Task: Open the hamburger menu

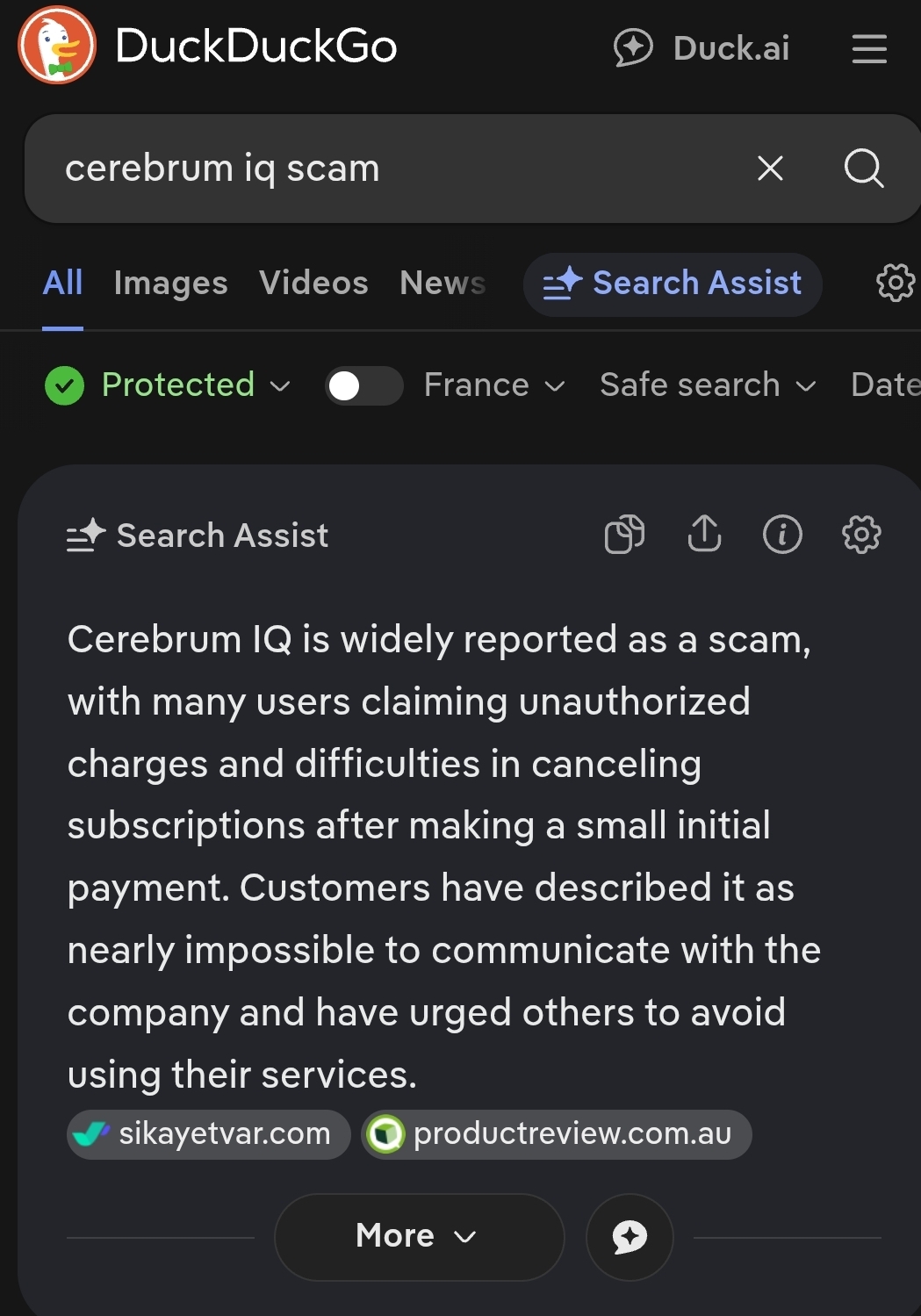Action: [868, 50]
